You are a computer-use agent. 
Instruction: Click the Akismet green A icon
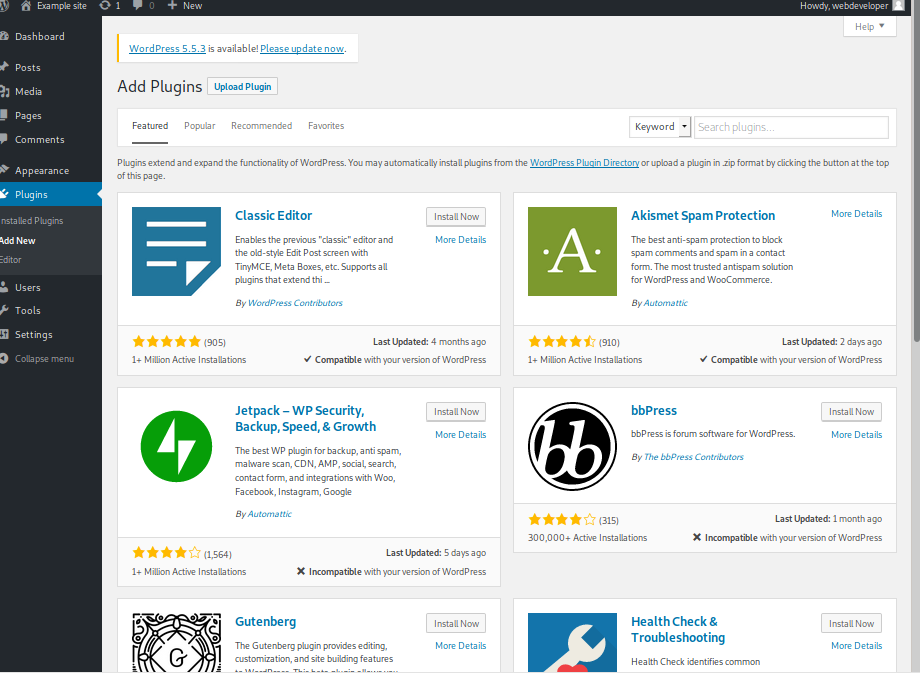click(x=572, y=251)
